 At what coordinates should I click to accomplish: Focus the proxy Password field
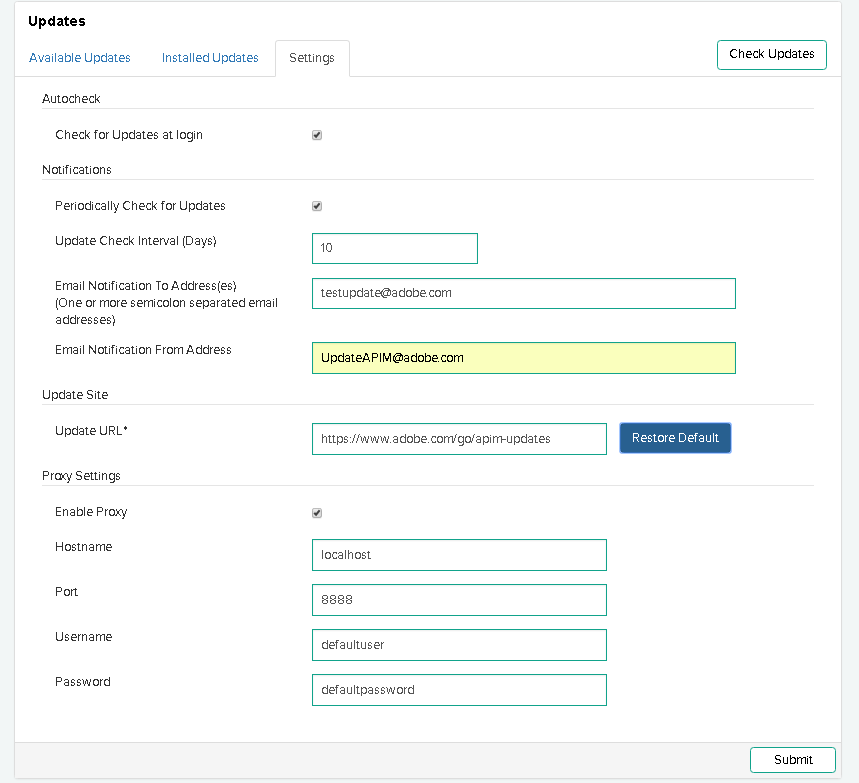pos(459,689)
